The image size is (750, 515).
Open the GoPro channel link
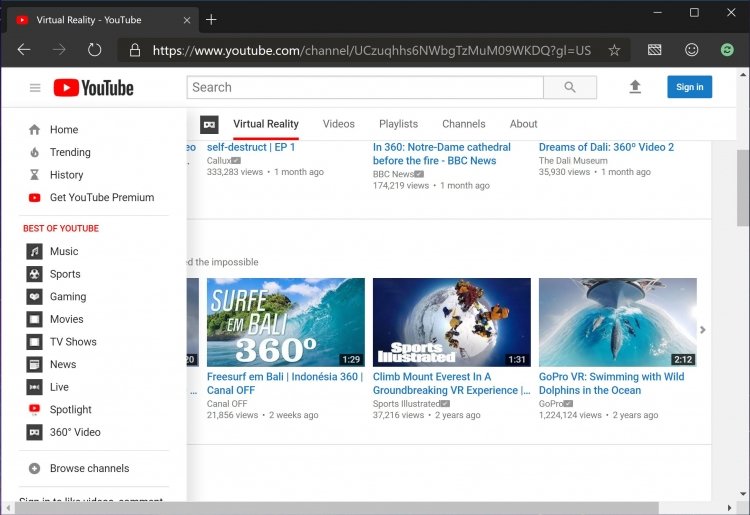click(x=551, y=404)
